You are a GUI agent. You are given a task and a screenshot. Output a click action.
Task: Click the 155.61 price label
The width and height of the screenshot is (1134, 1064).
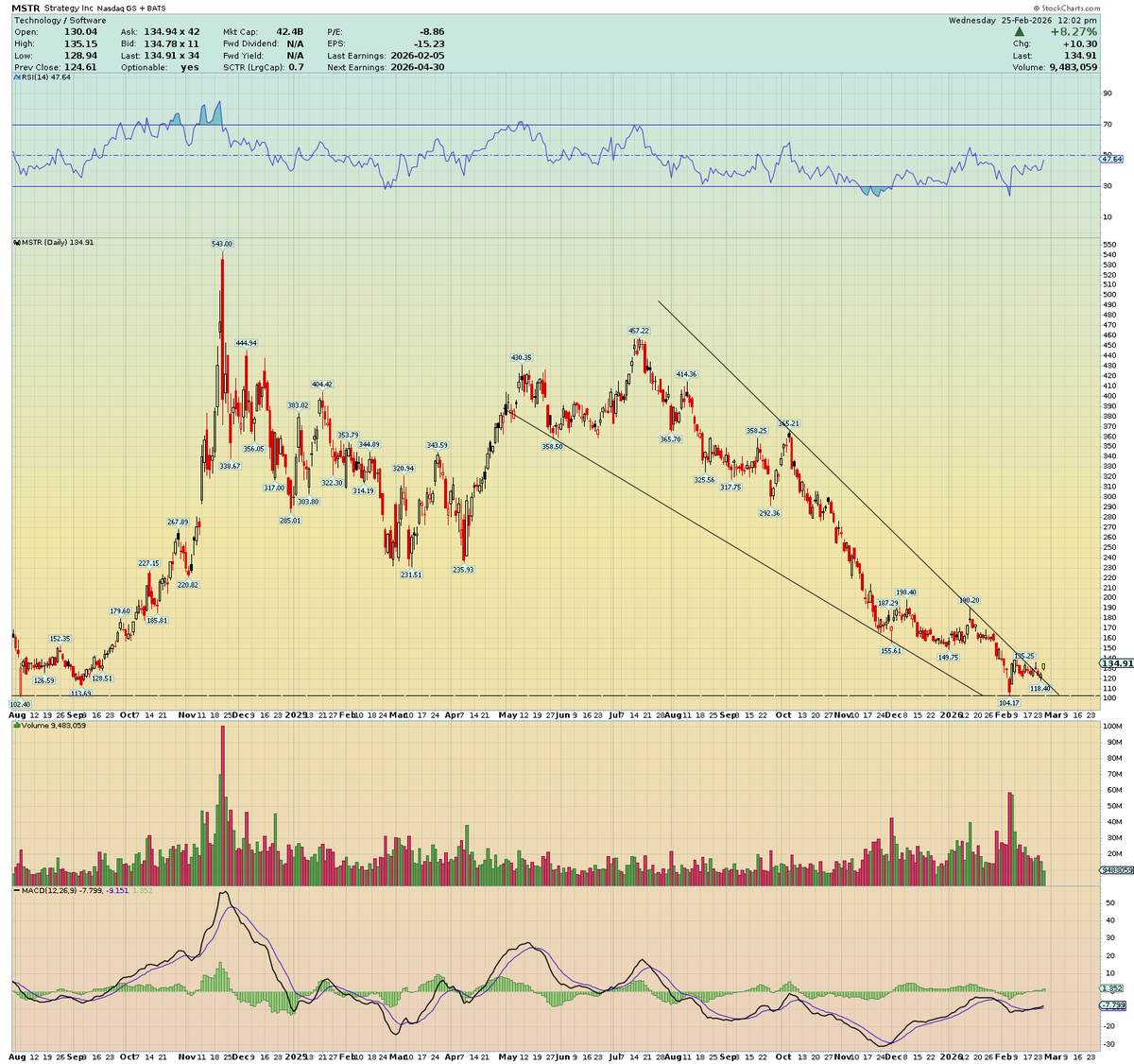891,650
